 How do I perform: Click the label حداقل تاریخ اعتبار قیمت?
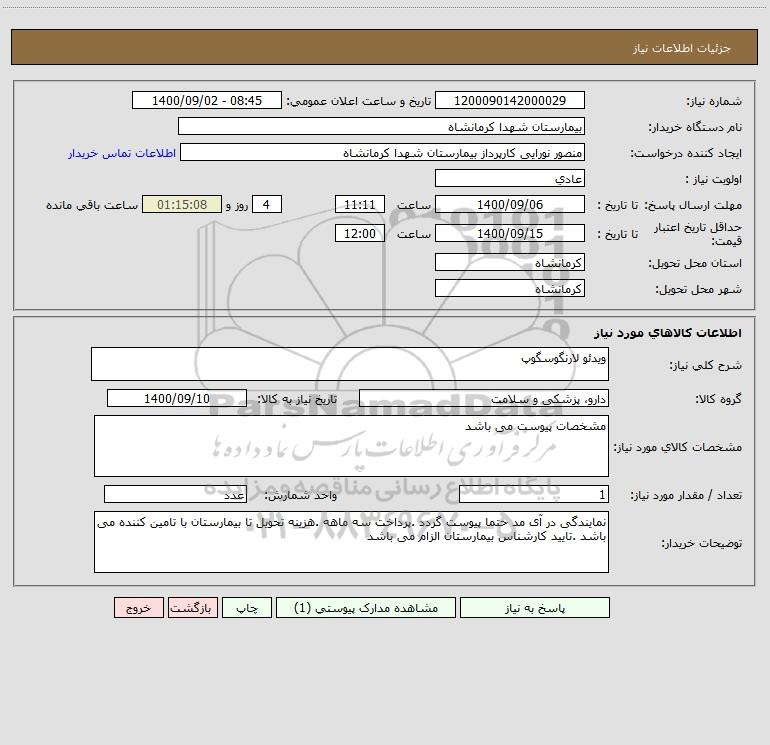[698, 234]
